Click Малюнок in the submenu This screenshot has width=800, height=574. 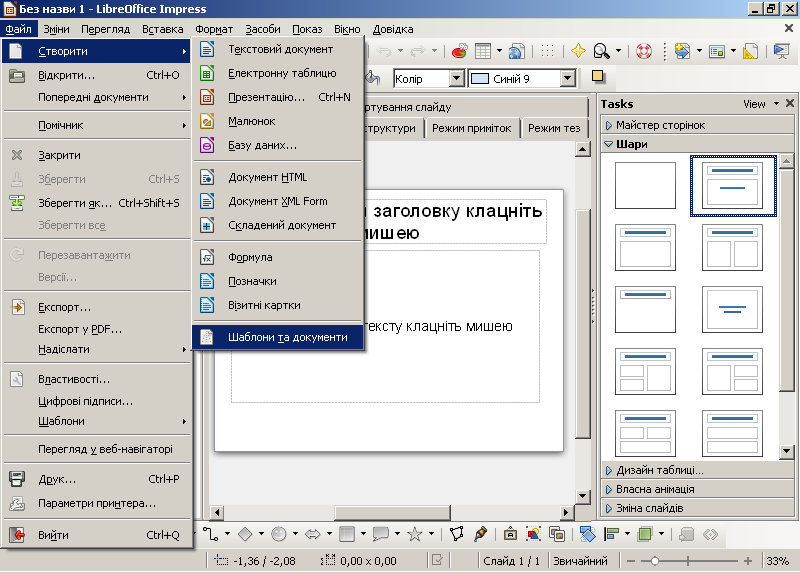[279, 121]
